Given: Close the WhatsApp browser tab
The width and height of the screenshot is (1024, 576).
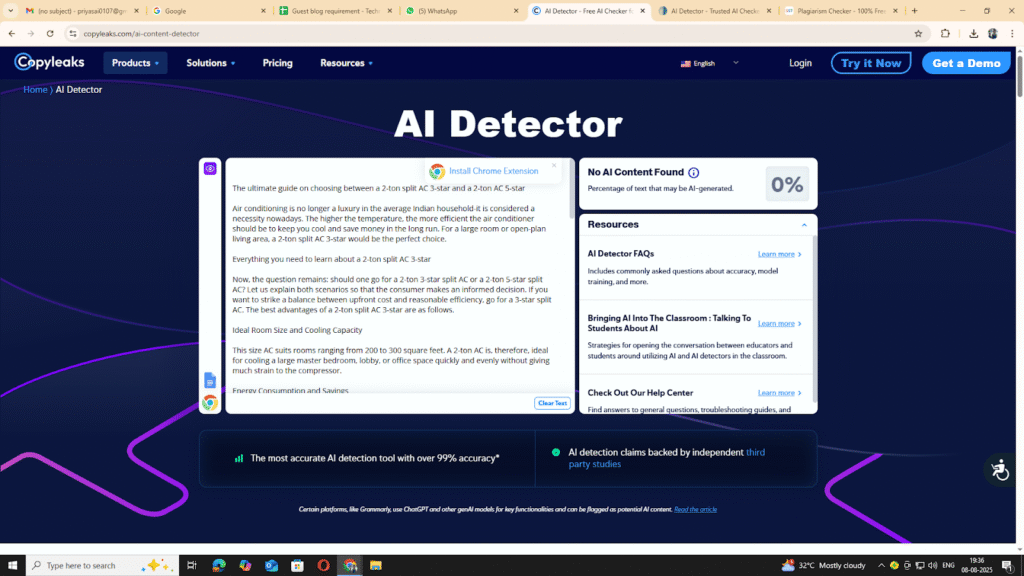Looking at the screenshot, I should 516,10.
